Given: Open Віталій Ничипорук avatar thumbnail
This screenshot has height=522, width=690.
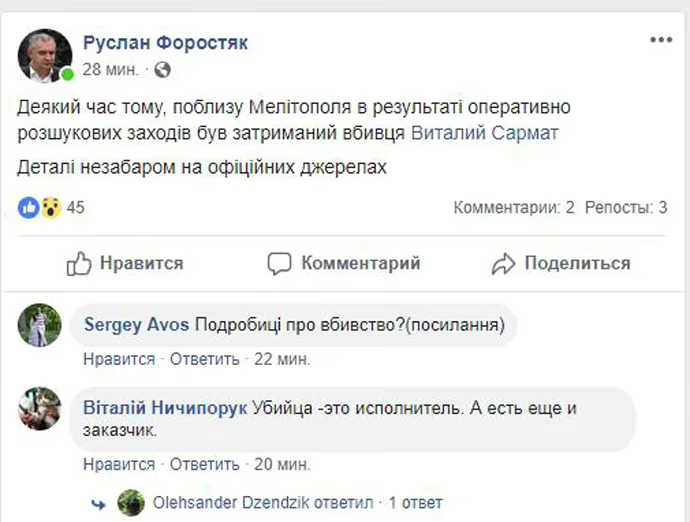Looking at the screenshot, I should 40,409.
